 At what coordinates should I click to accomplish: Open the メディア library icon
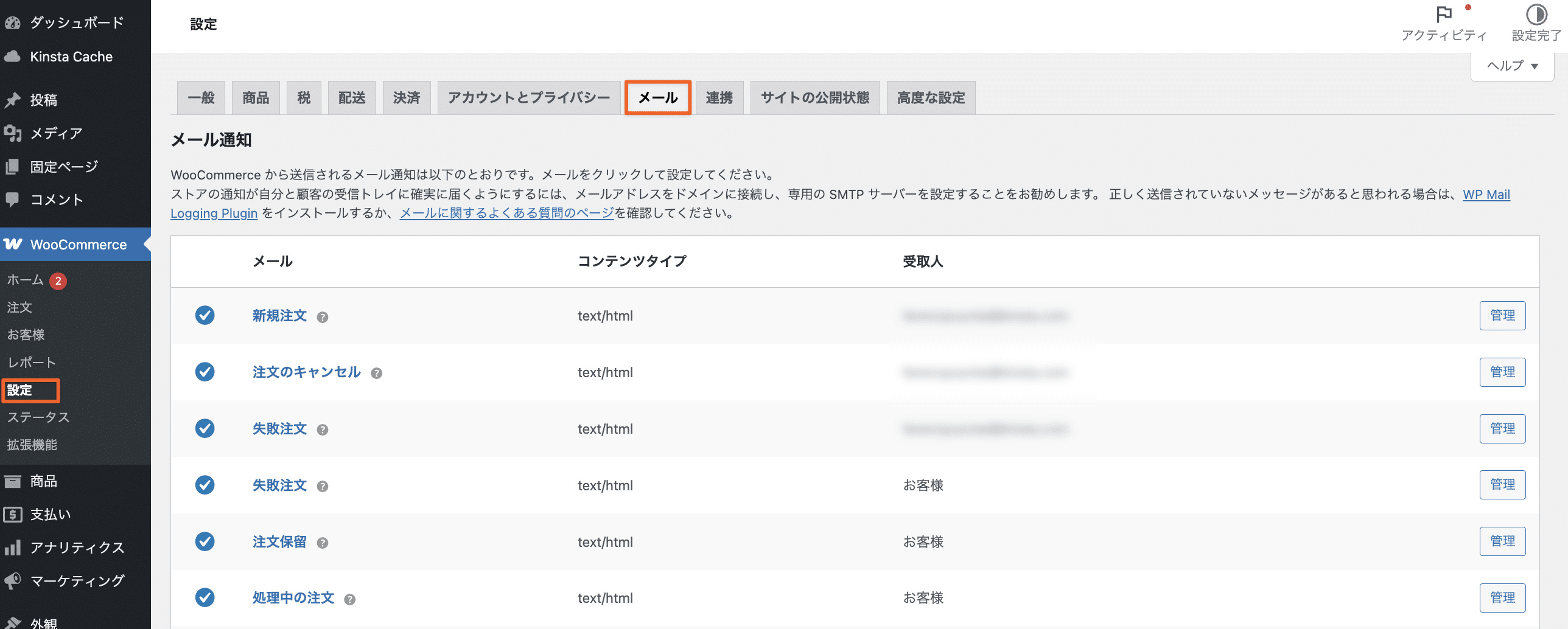coord(13,133)
